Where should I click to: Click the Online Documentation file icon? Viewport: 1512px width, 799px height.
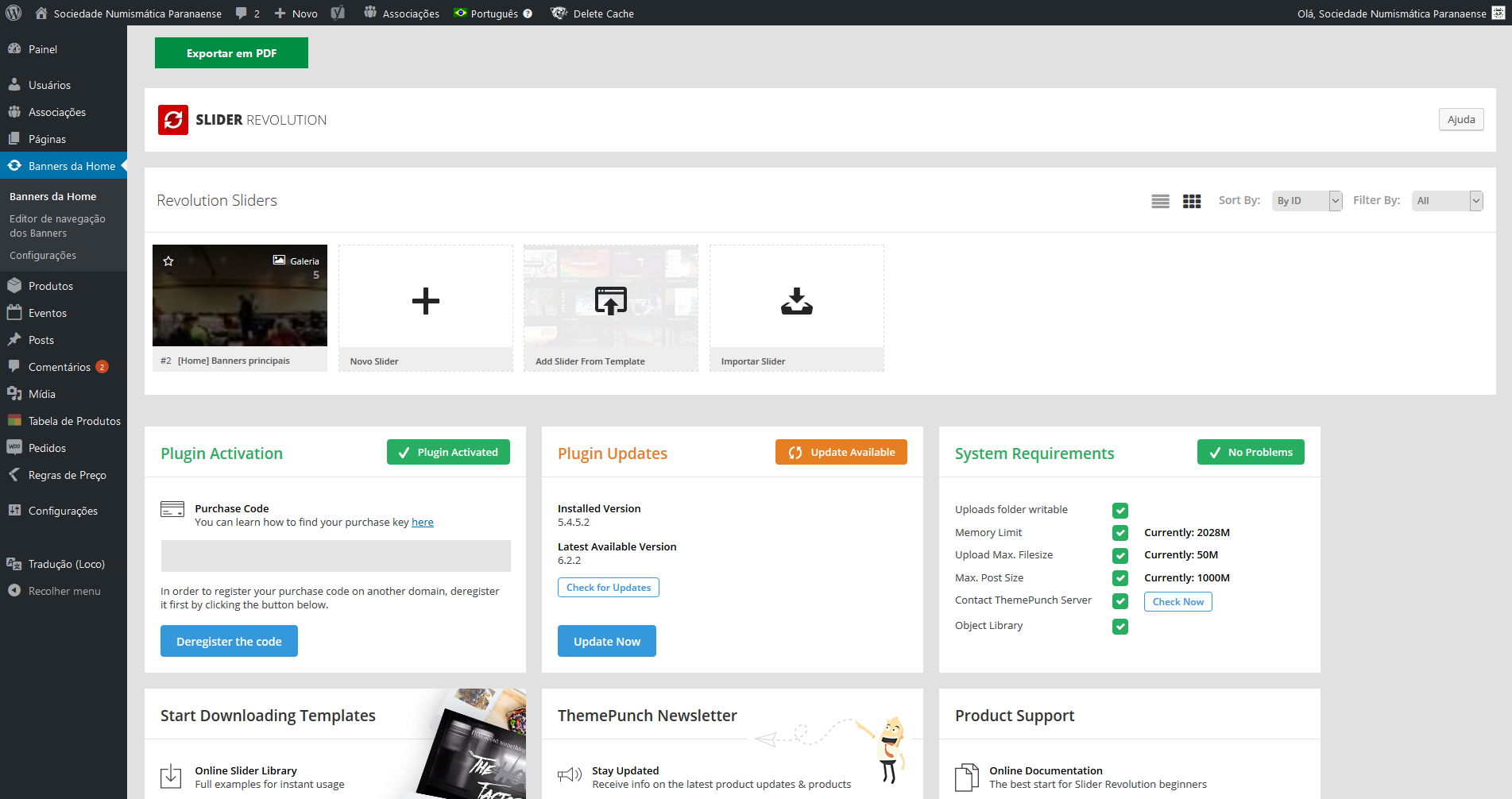pyautogui.click(x=967, y=777)
